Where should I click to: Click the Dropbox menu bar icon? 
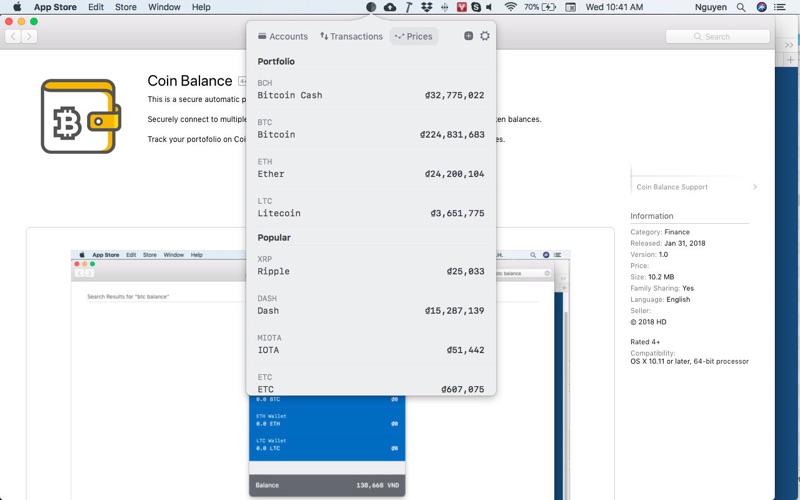pyautogui.click(x=427, y=7)
